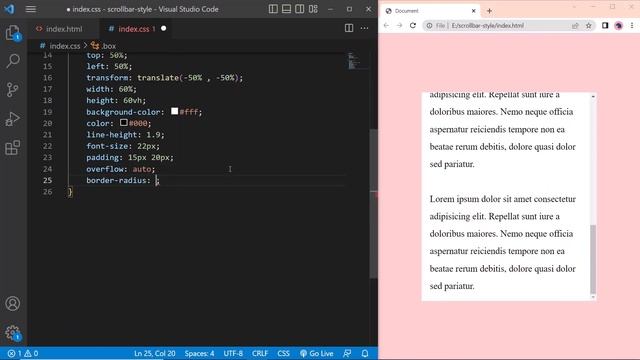
Task: Go back in Chrome browser
Action: [386, 25]
